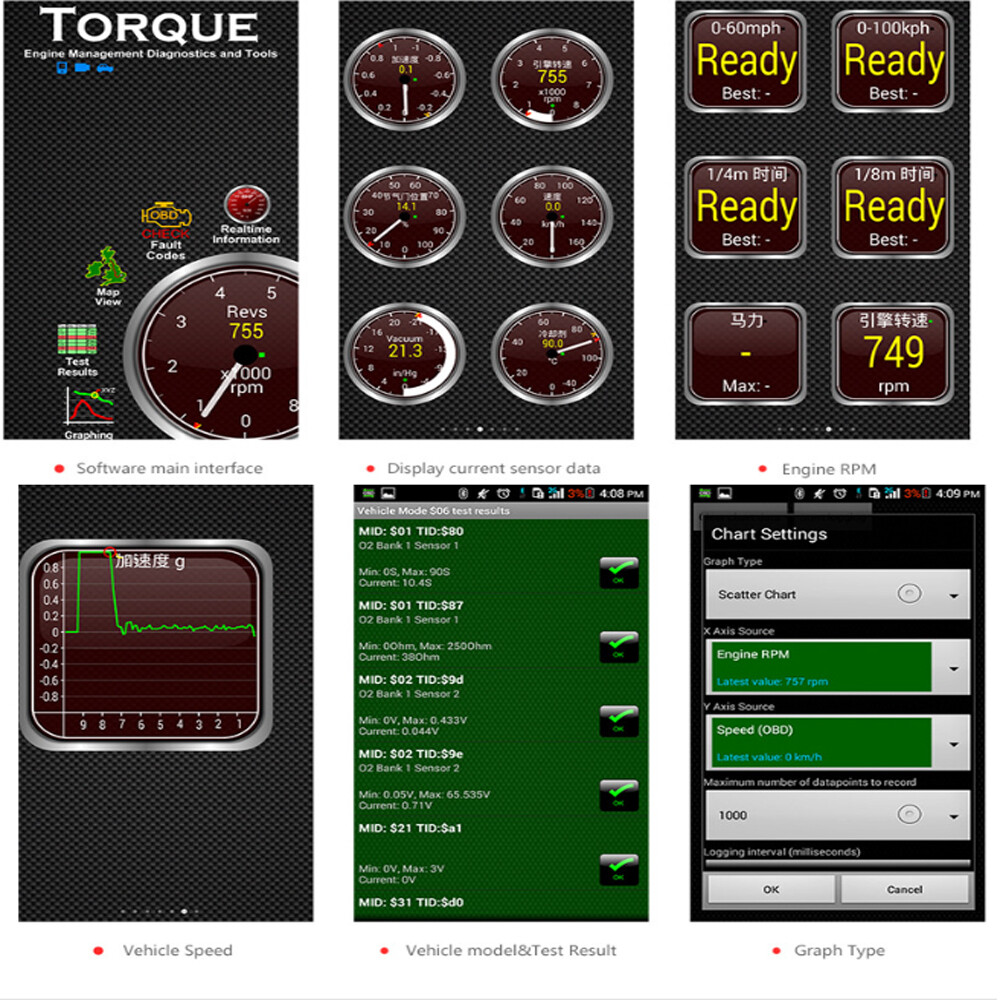Select the Scatter Chart radio button
The height and width of the screenshot is (1000, 1000).
pyautogui.click(x=908, y=594)
